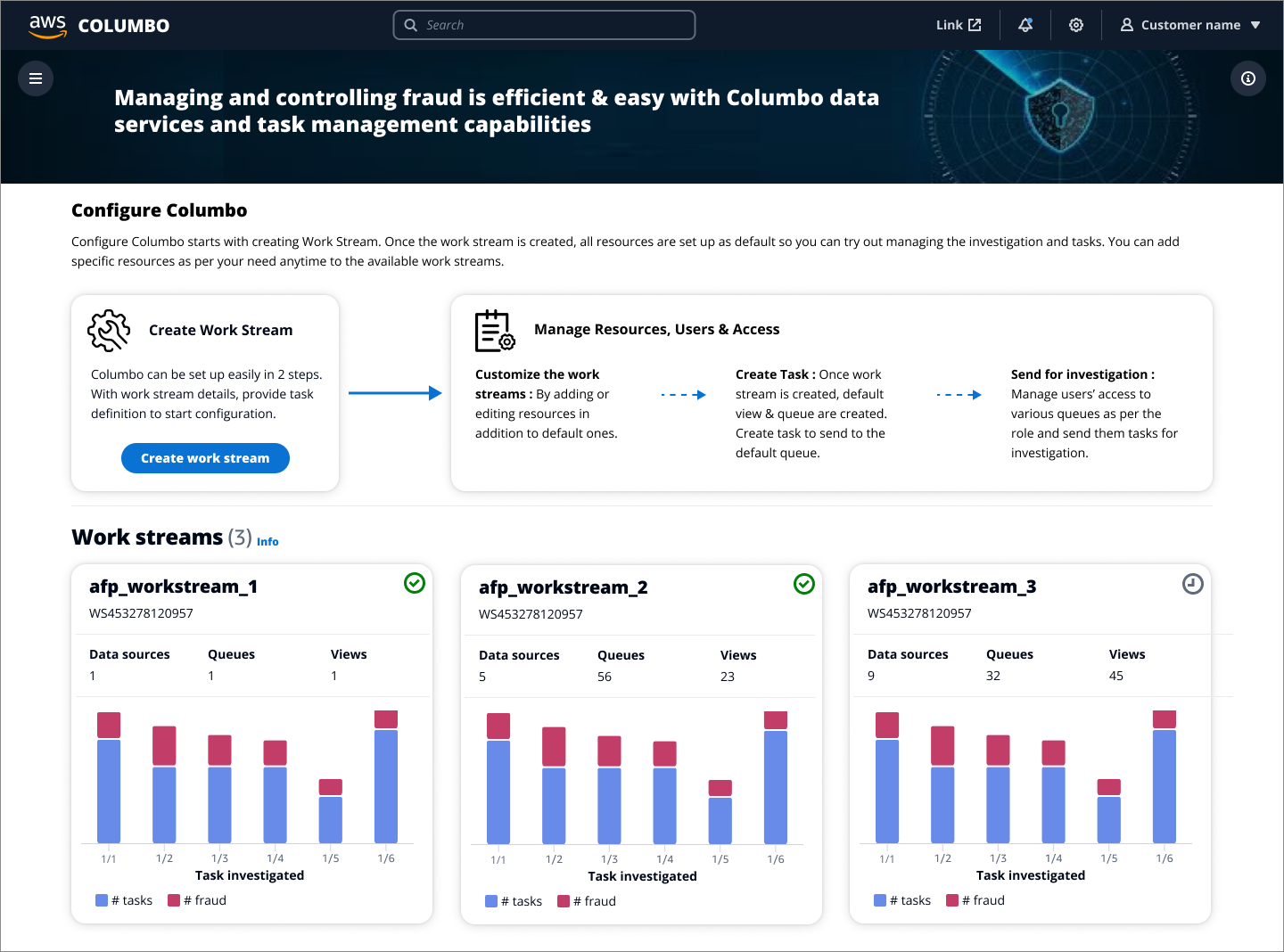Click the user profile icon
The image size is (1284, 952).
click(x=1127, y=25)
